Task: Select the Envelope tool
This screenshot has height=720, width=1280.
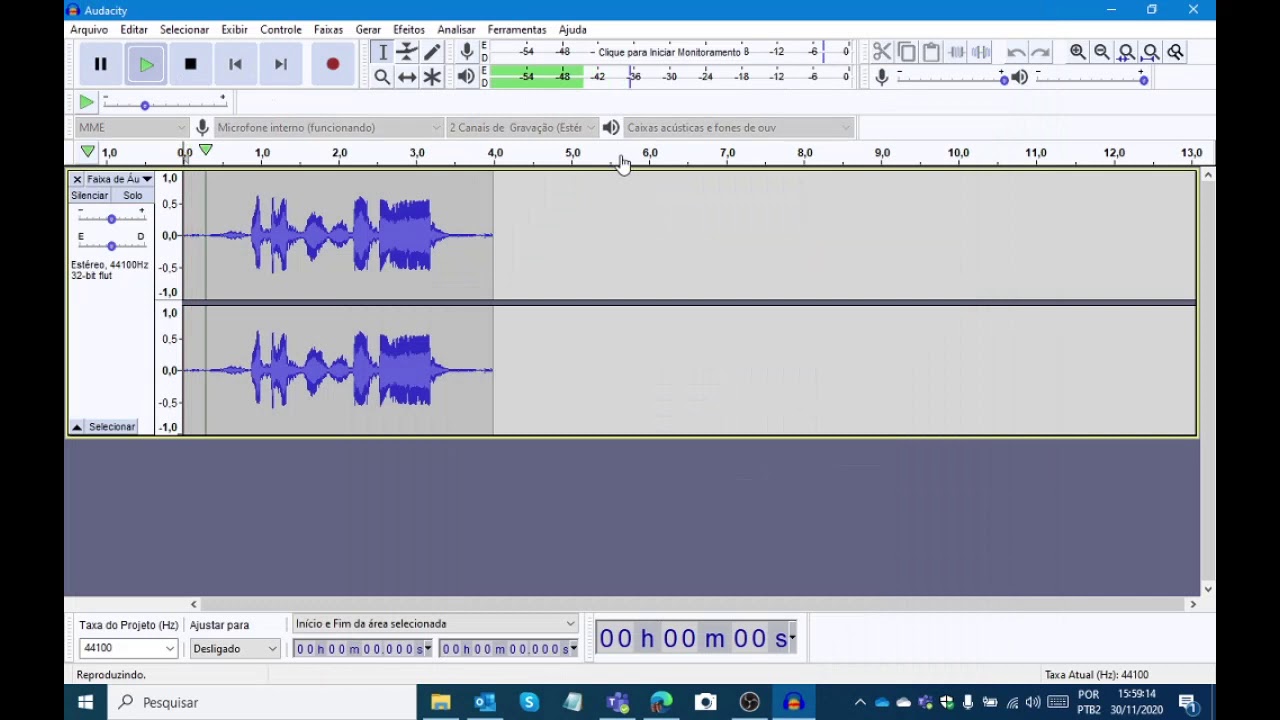Action: [407, 52]
